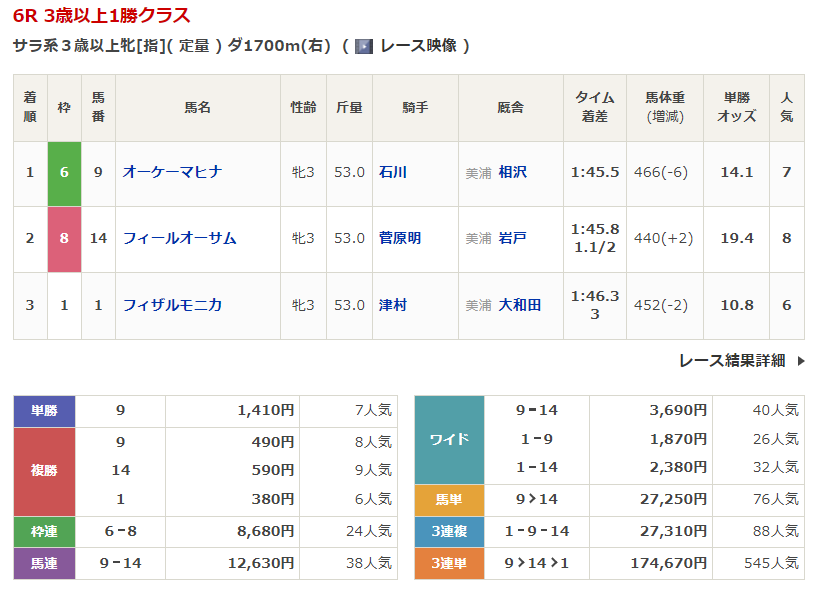Click the 単勝オッズ column header
Image resolution: width=823 pixels, height=590 pixels.
[736, 107]
